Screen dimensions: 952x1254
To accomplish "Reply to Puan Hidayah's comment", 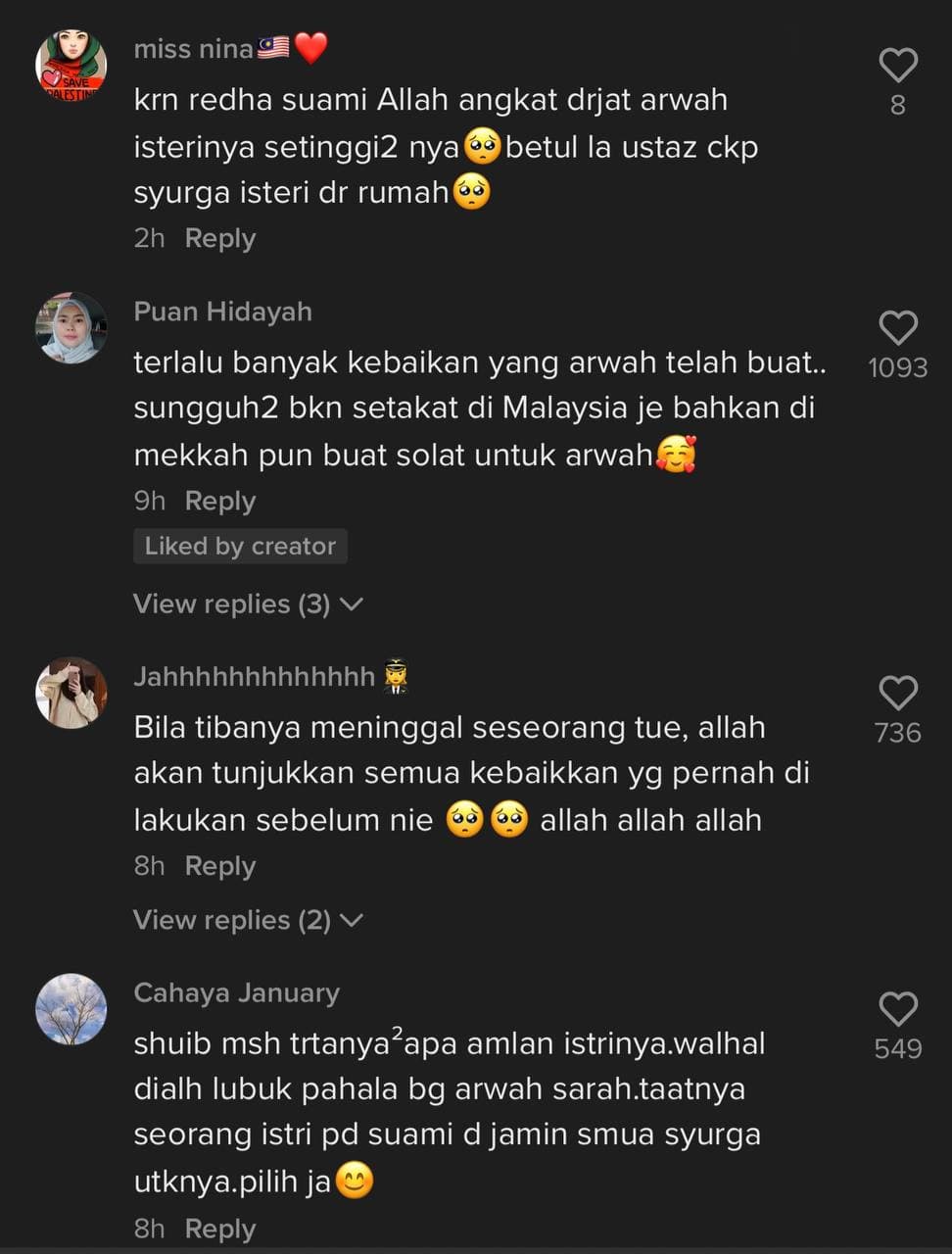I will tap(220, 502).
